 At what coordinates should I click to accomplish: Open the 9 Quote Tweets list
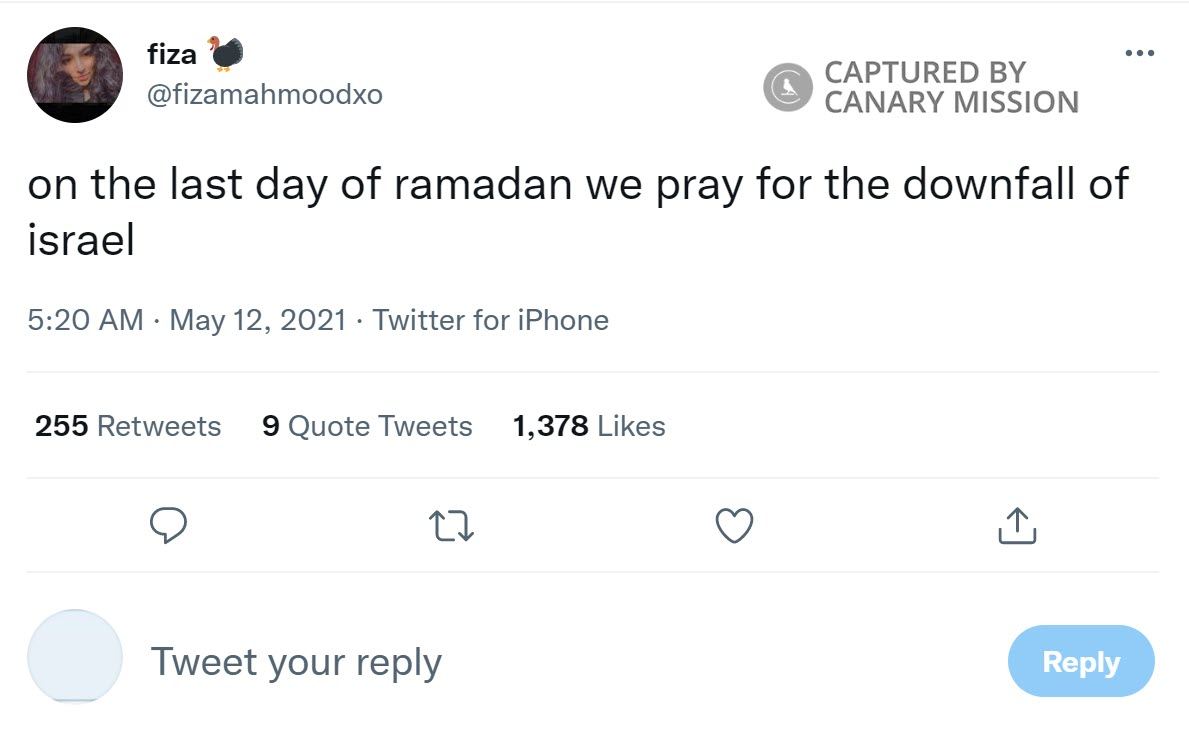point(367,425)
